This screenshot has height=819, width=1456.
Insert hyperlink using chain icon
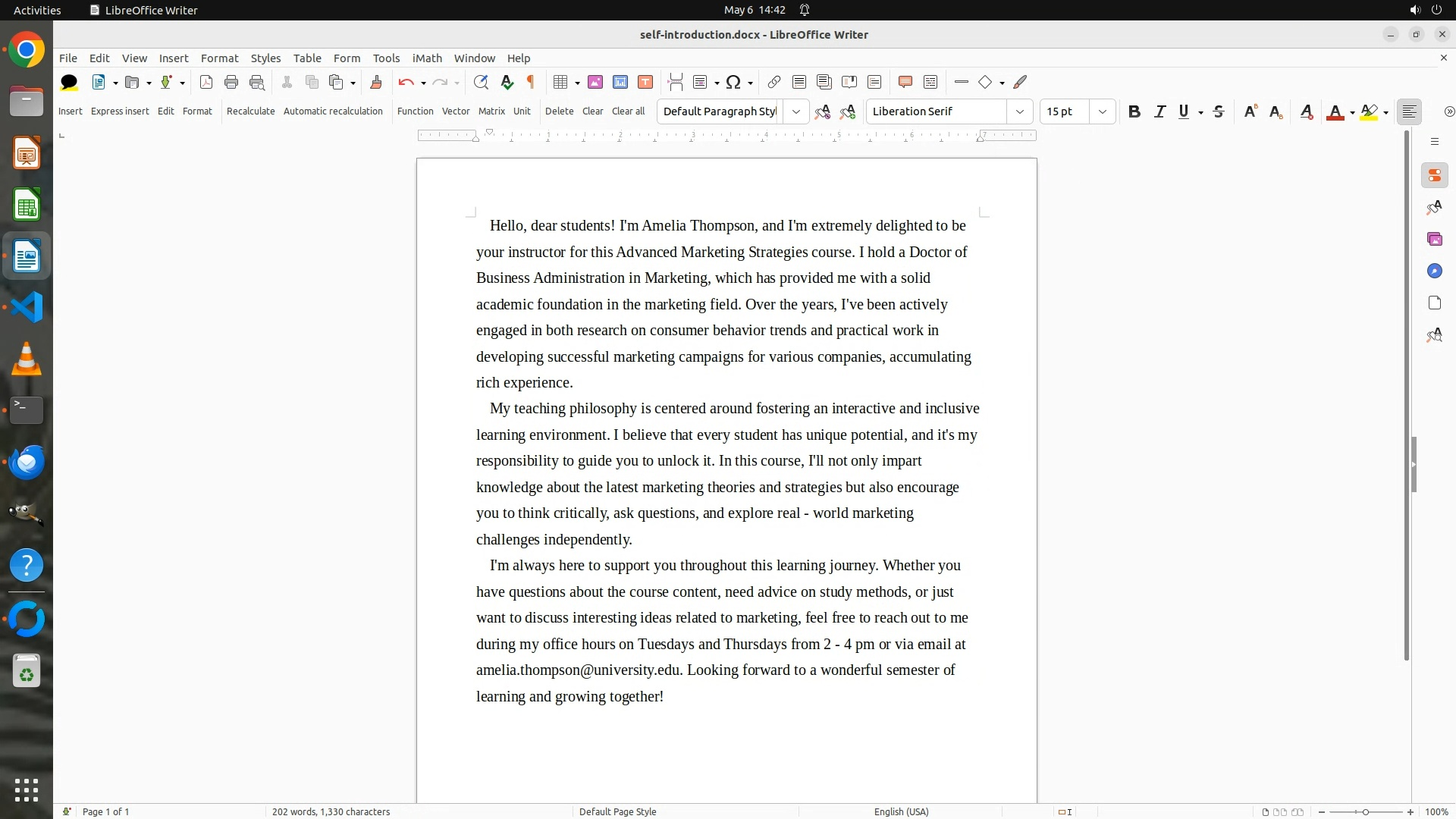773,82
